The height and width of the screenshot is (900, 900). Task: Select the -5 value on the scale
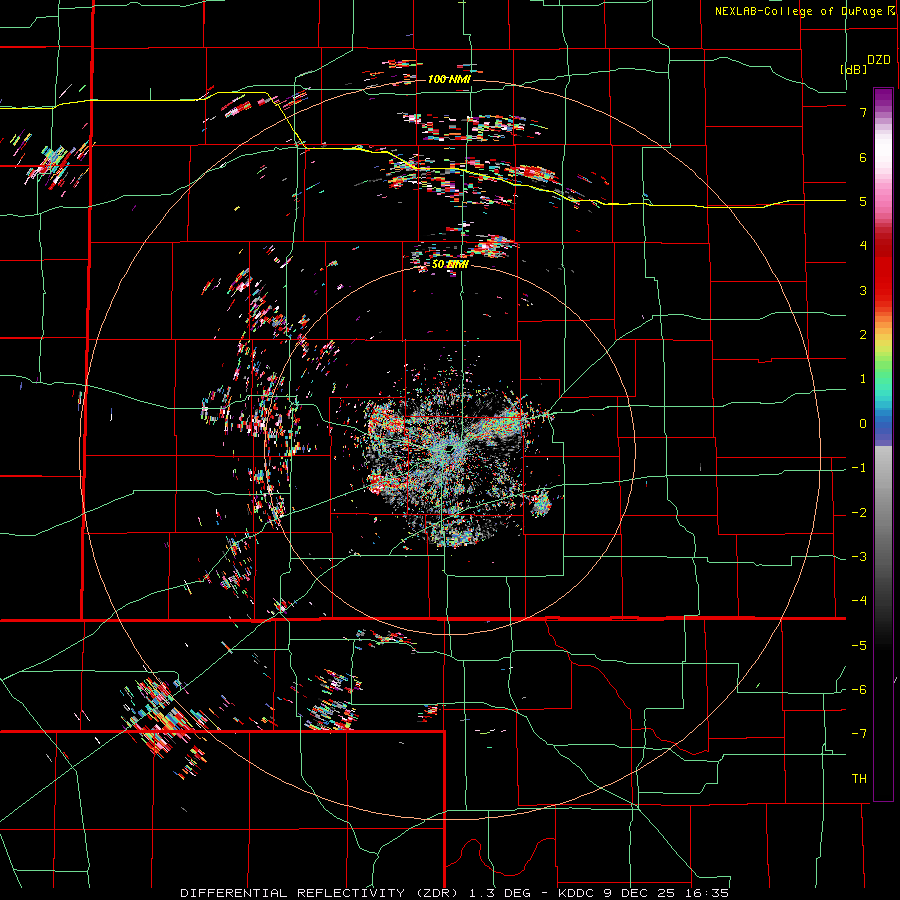click(859, 646)
